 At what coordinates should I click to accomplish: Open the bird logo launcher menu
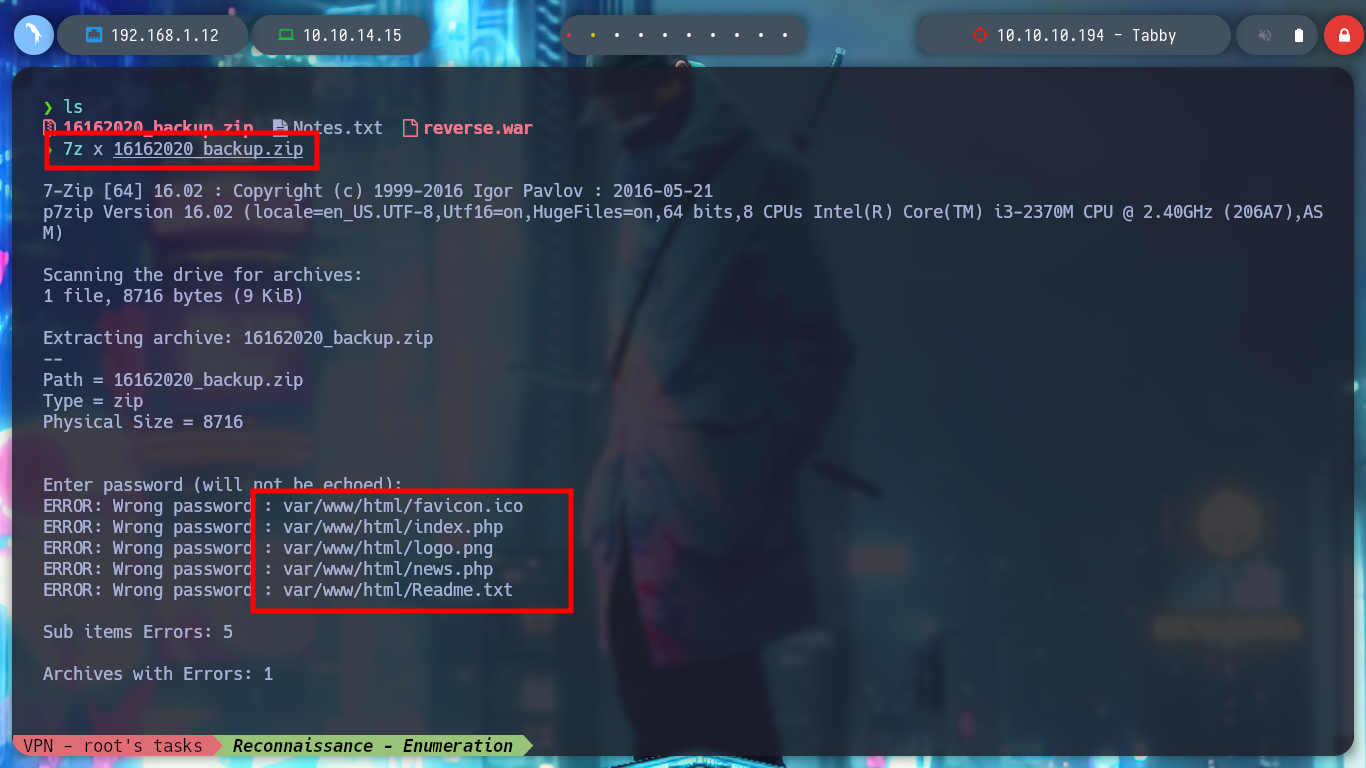point(33,35)
